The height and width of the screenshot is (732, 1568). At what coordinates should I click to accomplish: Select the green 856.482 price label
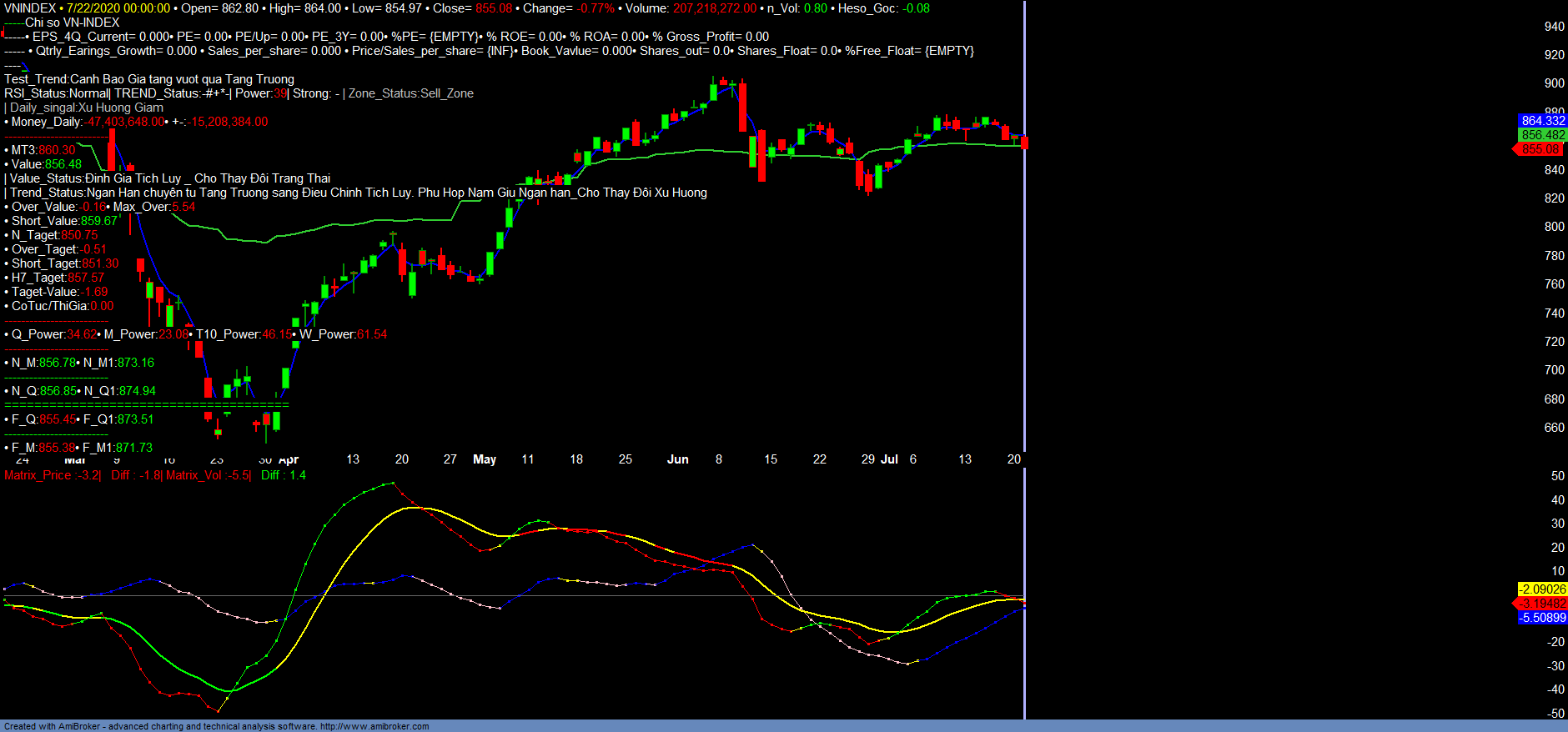[1542, 135]
